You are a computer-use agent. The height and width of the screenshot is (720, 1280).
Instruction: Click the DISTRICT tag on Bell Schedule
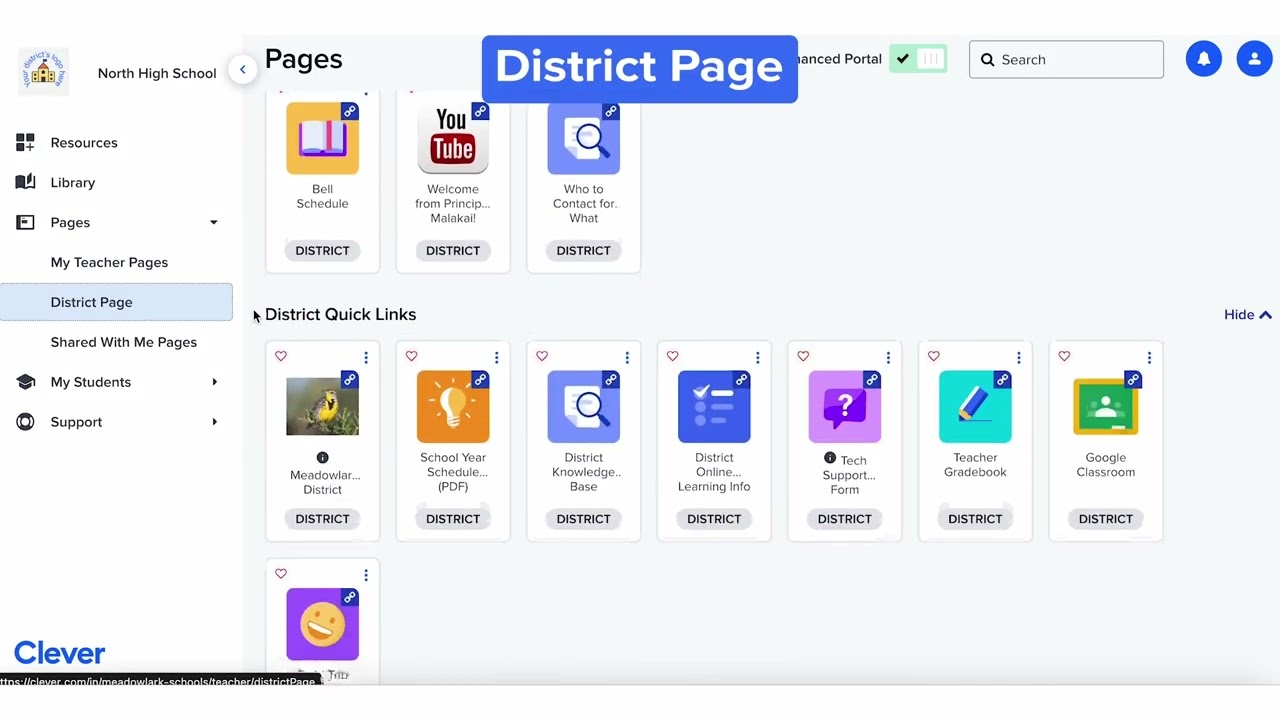click(x=322, y=250)
